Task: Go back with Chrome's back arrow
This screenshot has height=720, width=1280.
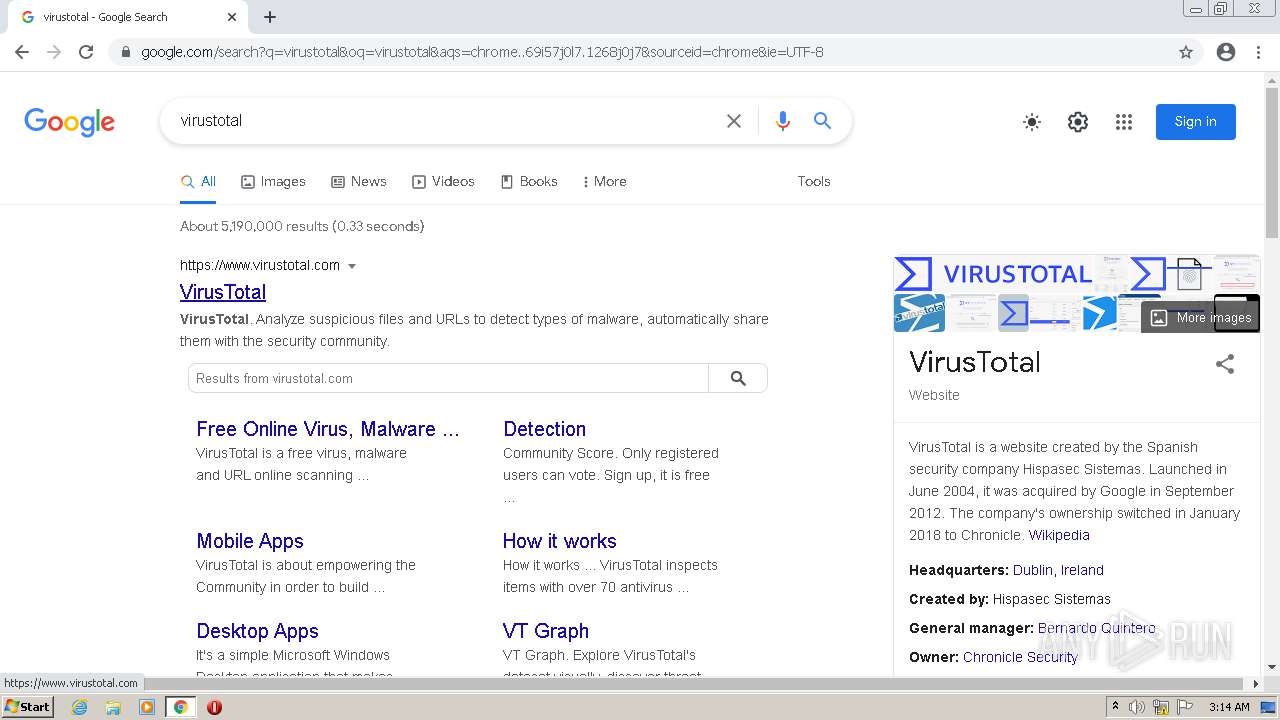Action: [22, 52]
